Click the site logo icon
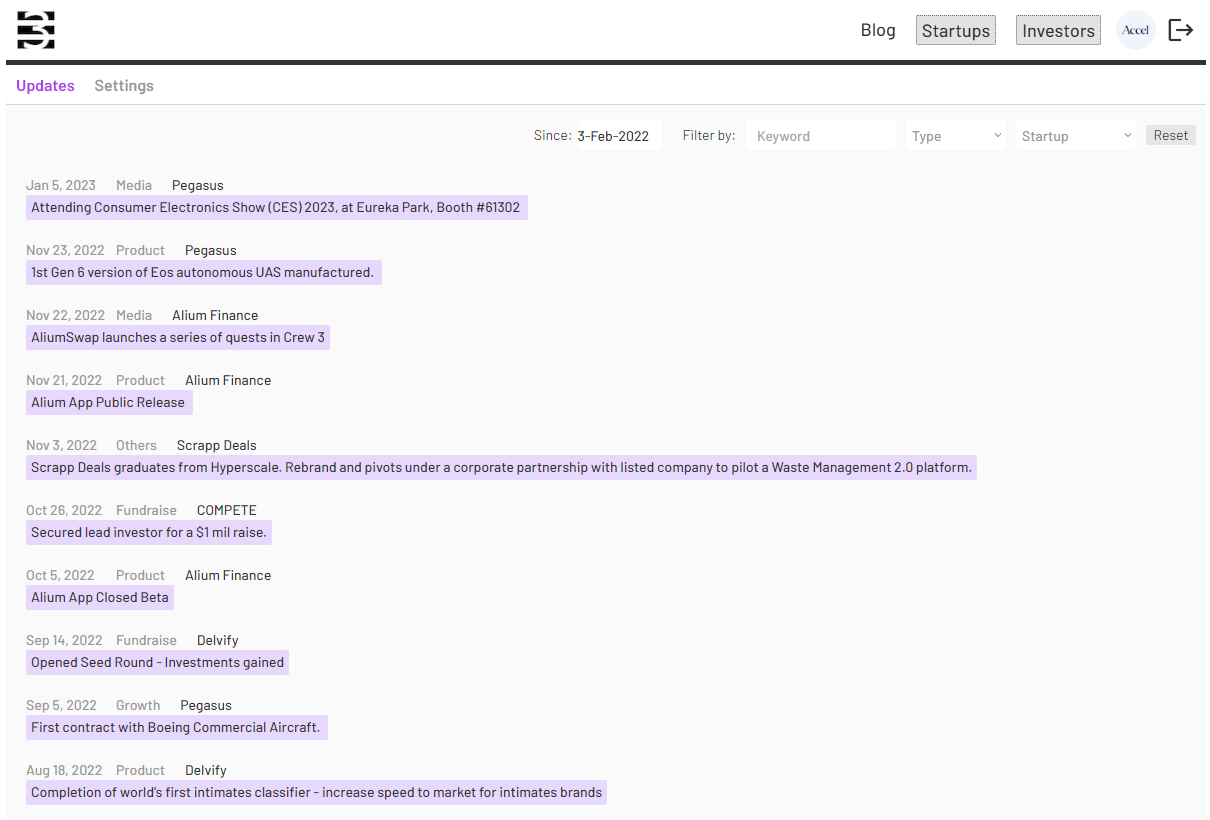The height and width of the screenshot is (820, 1210). pyautogui.click(x=36, y=30)
